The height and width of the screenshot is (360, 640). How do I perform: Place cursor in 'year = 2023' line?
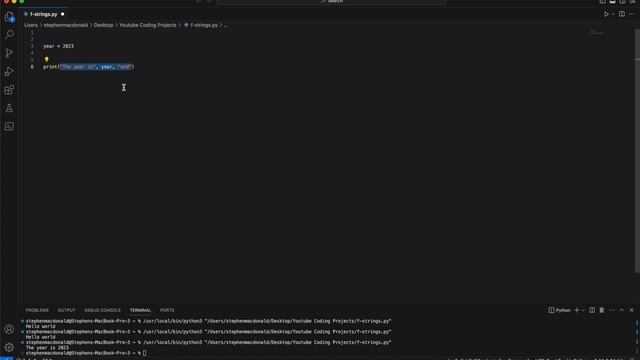coord(59,46)
